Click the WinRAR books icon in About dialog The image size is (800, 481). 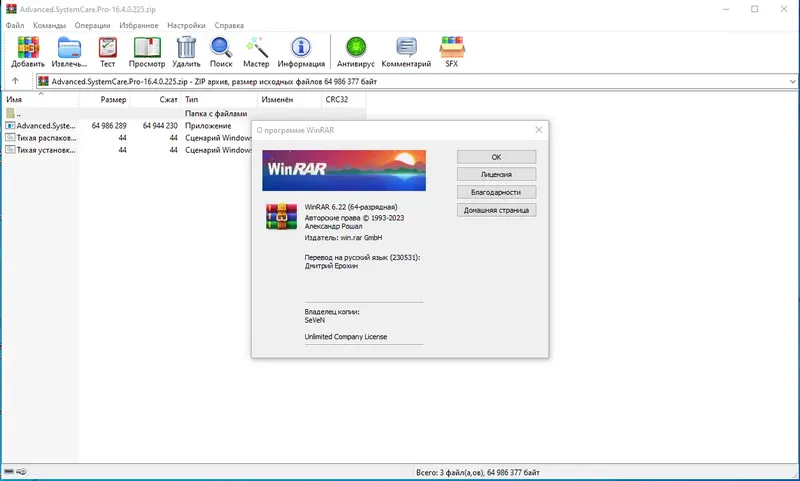coord(281,217)
